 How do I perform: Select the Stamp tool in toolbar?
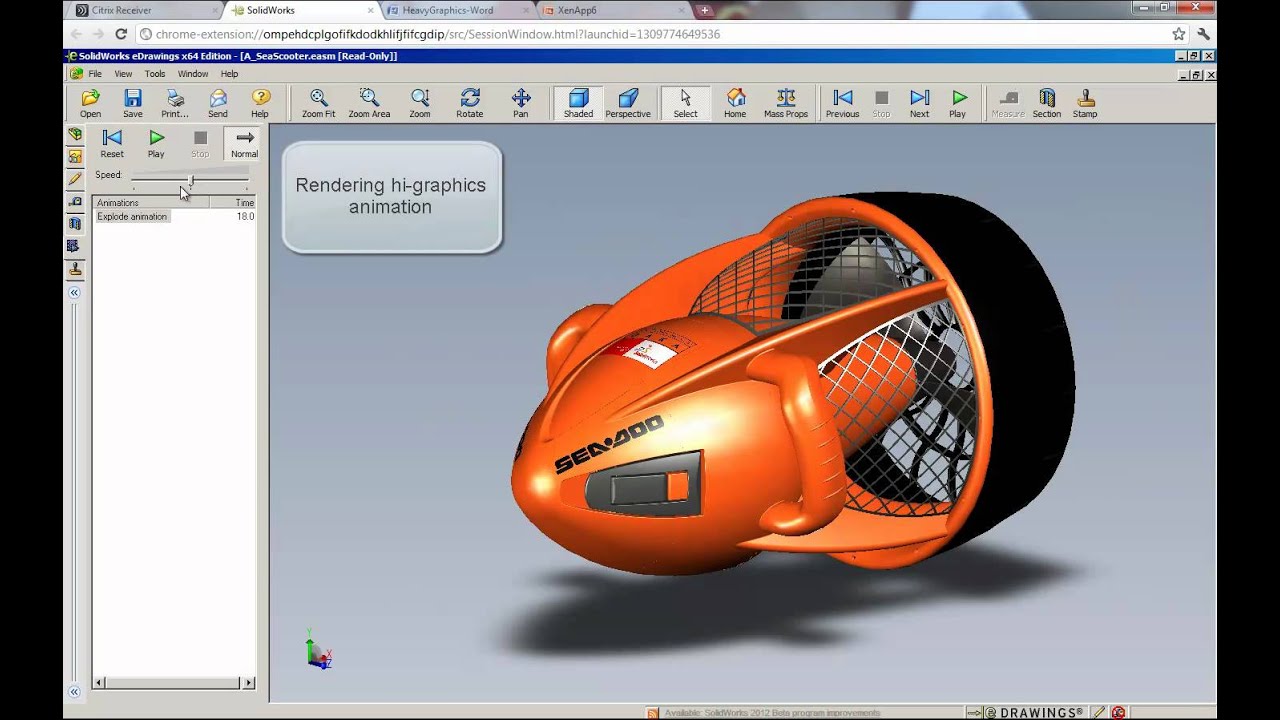pyautogui.click(x=1085, y=103)
